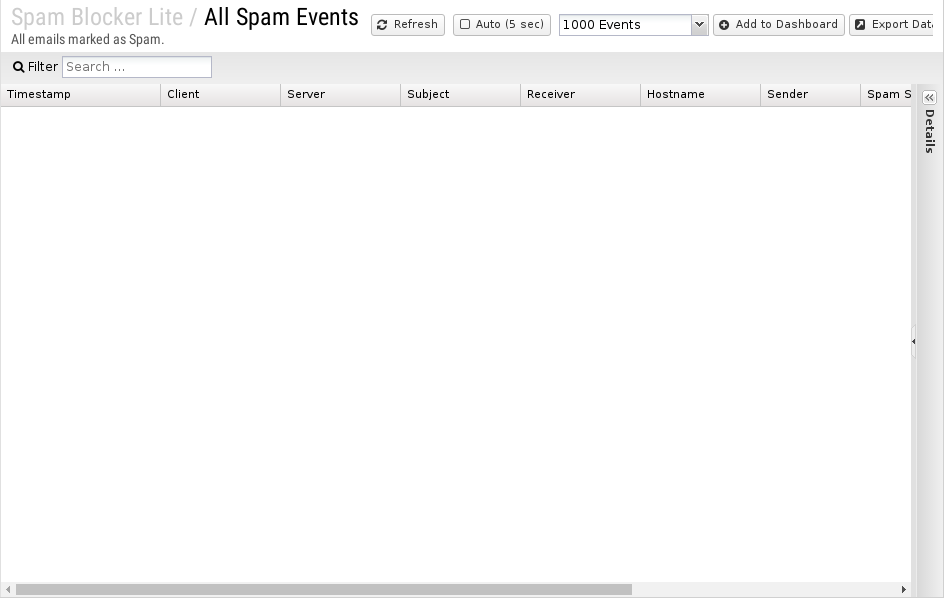Image resolution: width=944 pixels, height=598 pixels.
Task: Expand the Details panel double-chevron icon
Action: coord(930,98)
